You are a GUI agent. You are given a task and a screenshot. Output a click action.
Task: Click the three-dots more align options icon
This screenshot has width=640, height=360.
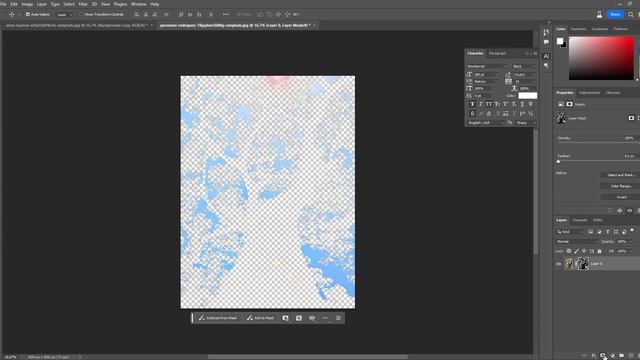pyautogui.click(x=226, y=14)
